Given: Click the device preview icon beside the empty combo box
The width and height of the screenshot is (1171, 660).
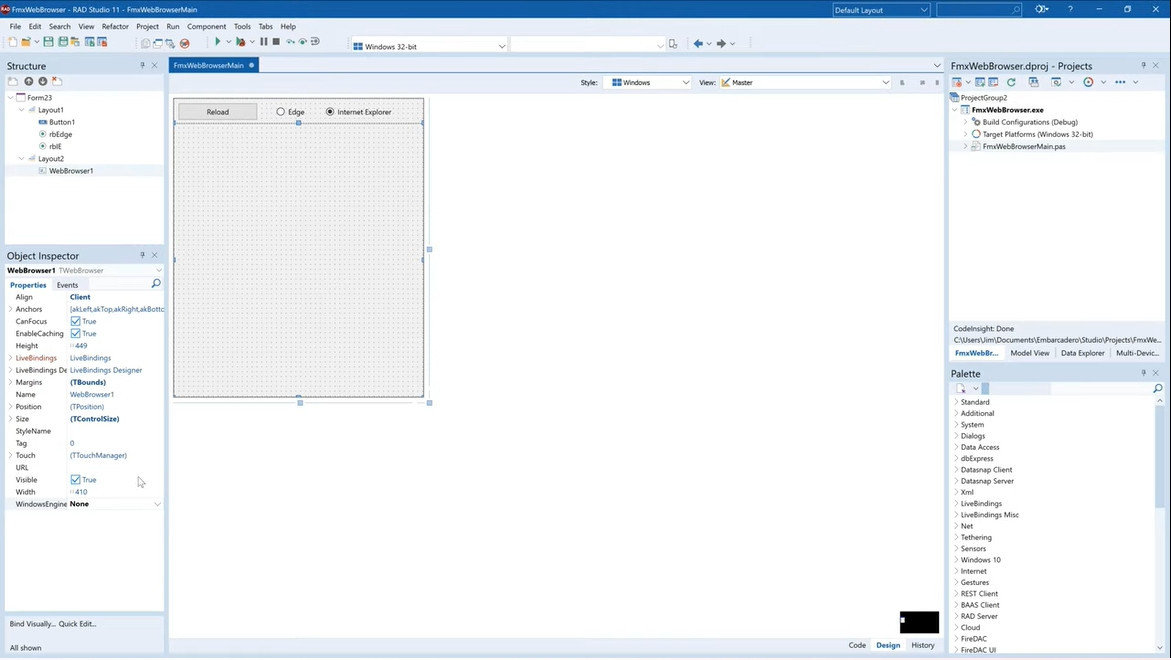Looking at the screenshot, I should pyautogui.click(x=673, y=44).
